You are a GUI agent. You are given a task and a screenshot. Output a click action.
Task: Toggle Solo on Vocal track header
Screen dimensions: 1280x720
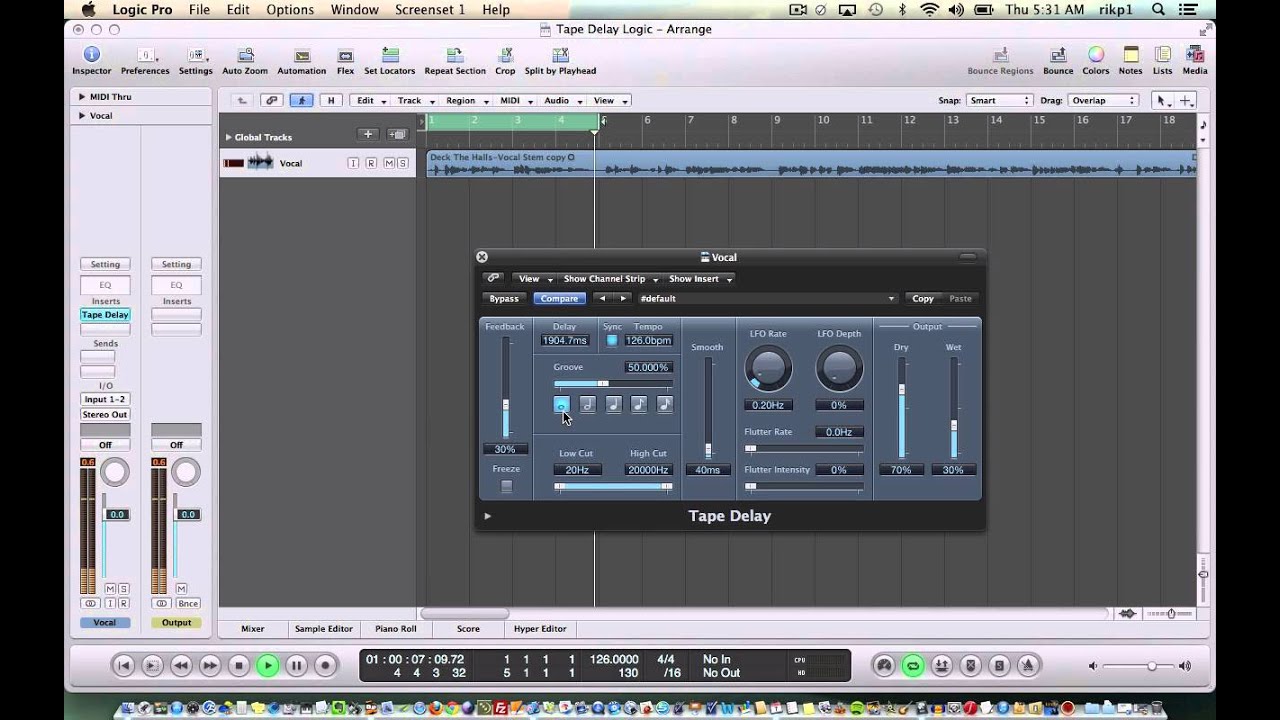pos(403,163)
